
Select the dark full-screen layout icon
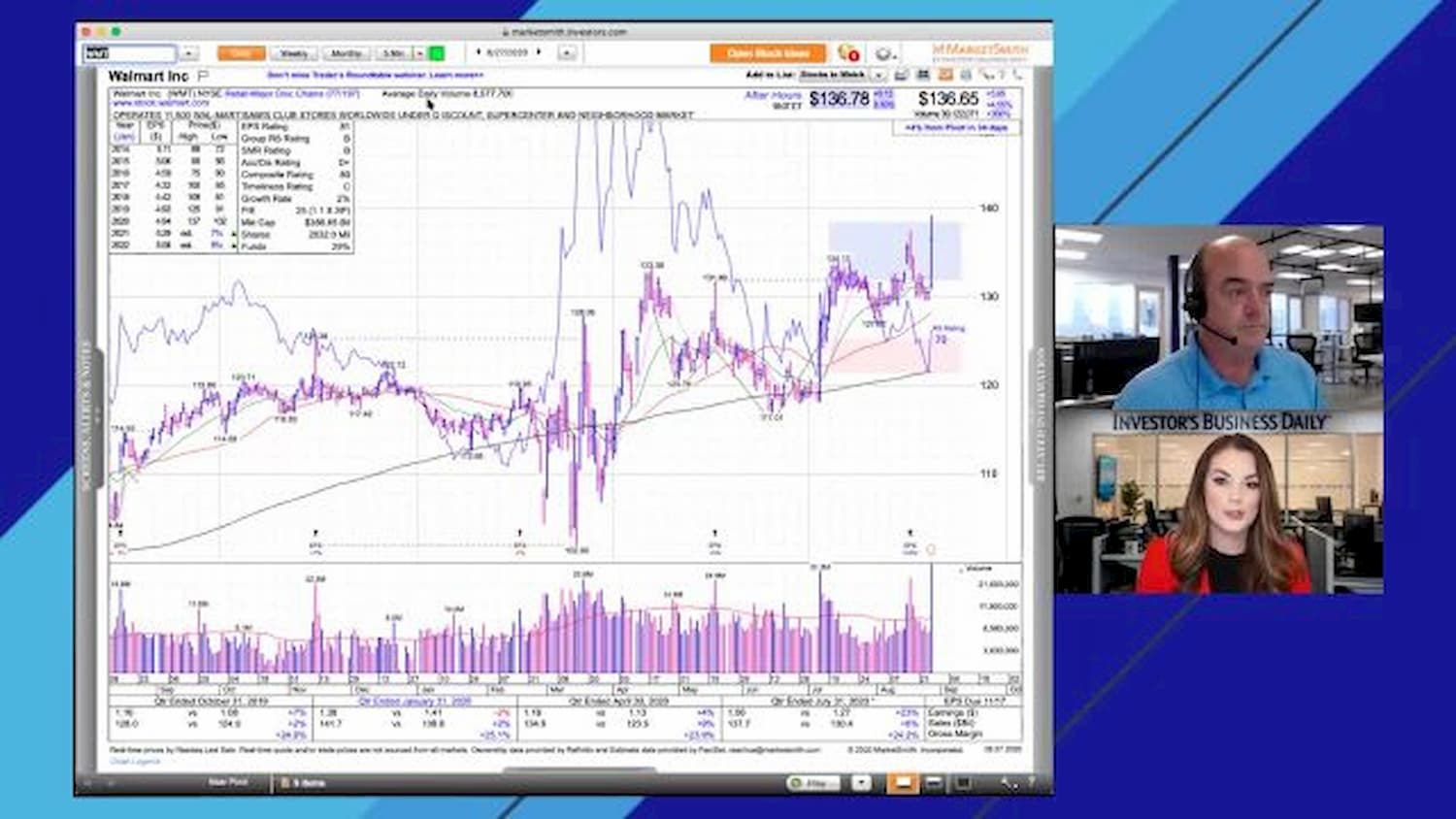pos(962,783)
